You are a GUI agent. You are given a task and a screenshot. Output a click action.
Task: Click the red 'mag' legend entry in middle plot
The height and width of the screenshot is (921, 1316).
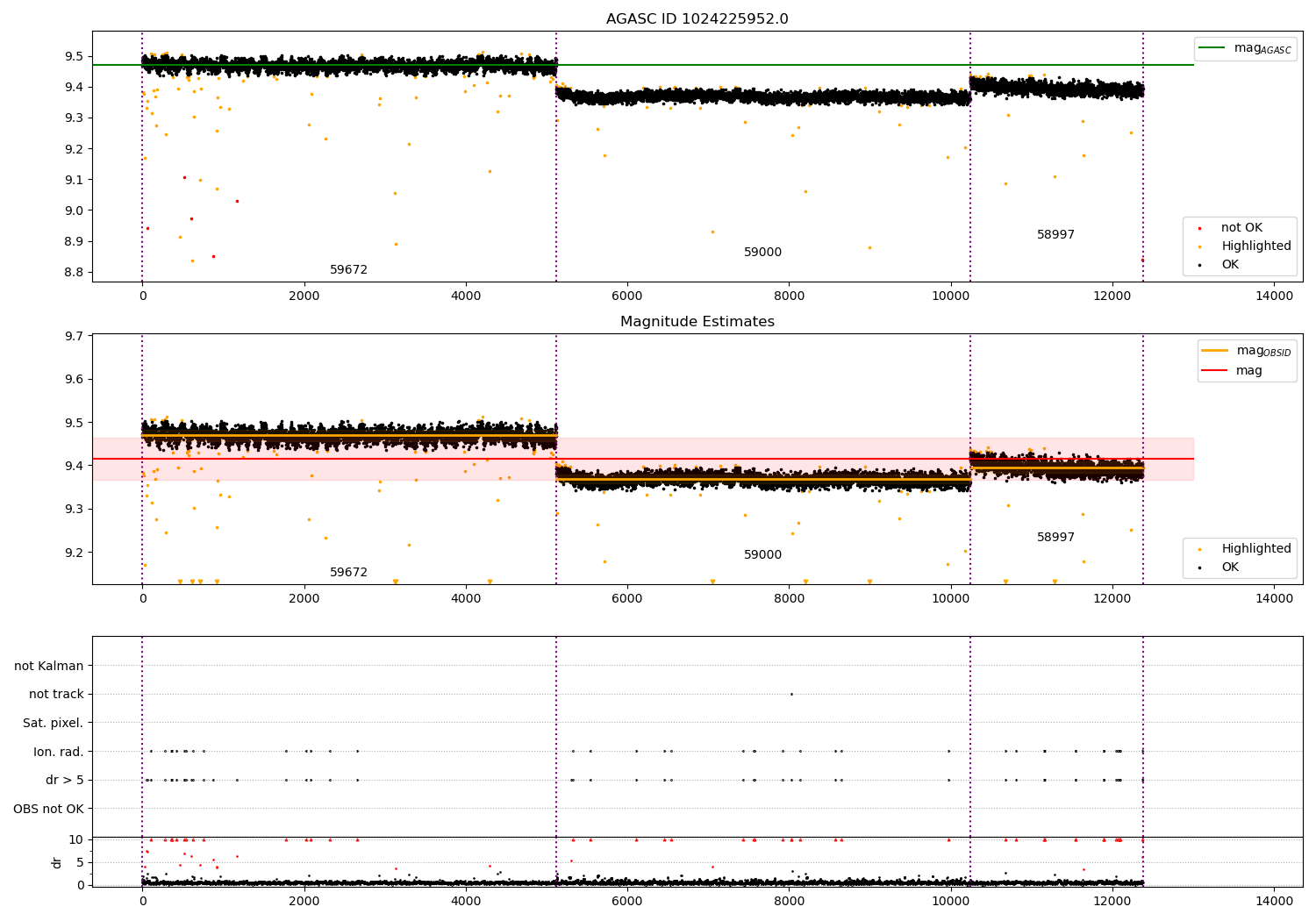[1232, 371]
